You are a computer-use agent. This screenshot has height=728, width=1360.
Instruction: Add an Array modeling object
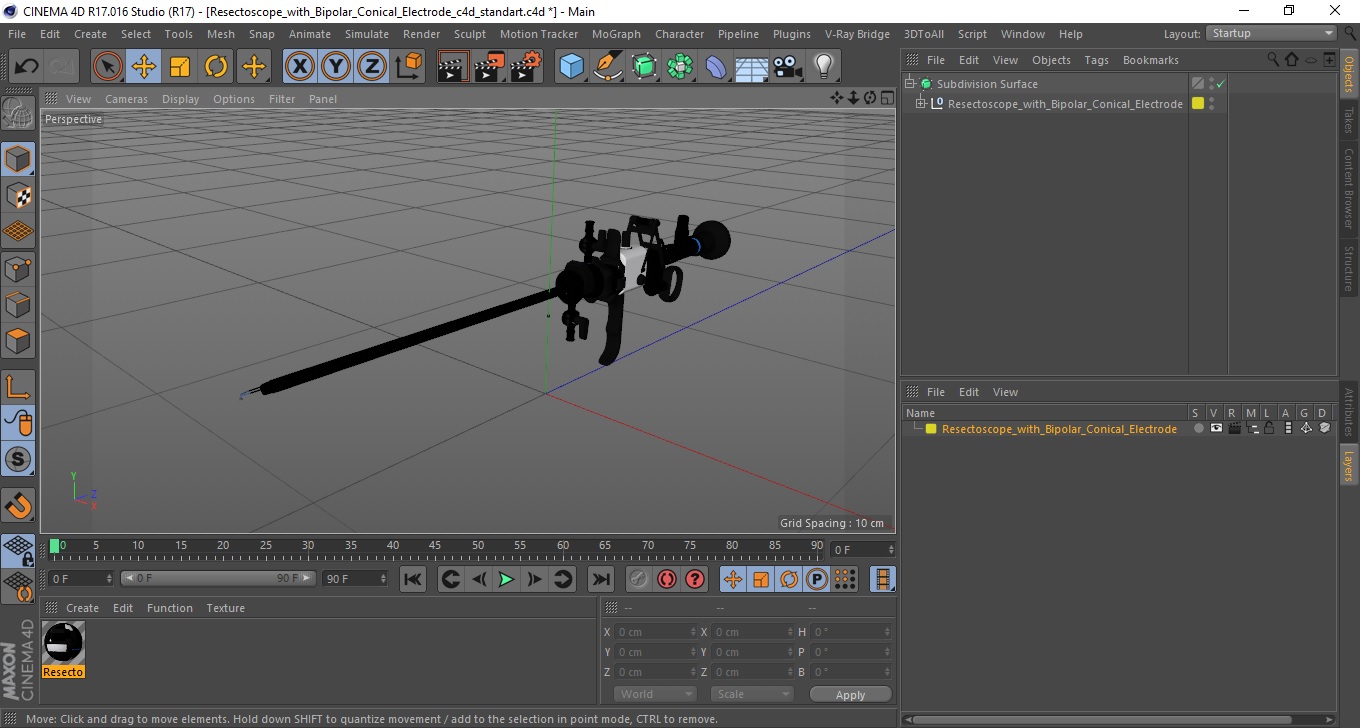coord(680,67)
